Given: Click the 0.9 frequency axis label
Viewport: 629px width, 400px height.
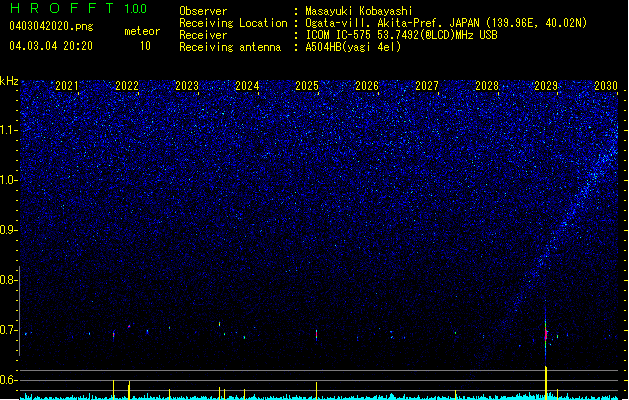Looking at the screenshot, I should click(9, 230).
